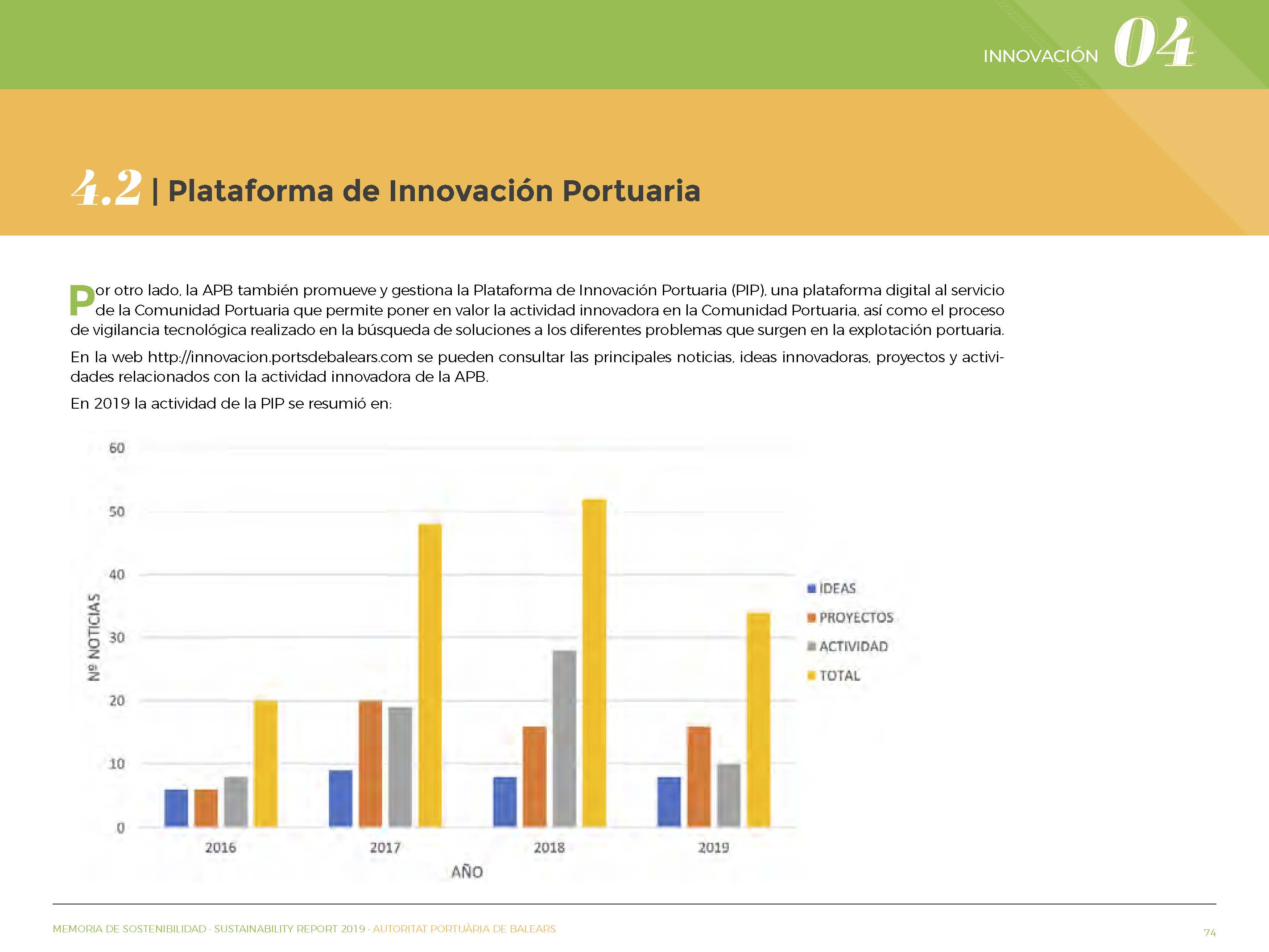Click the 2019 orange PROYECTOS bar
Image resolution: width=1269 pixels, height=952 pixels.
pyautogui.click(x=699, y=776)
